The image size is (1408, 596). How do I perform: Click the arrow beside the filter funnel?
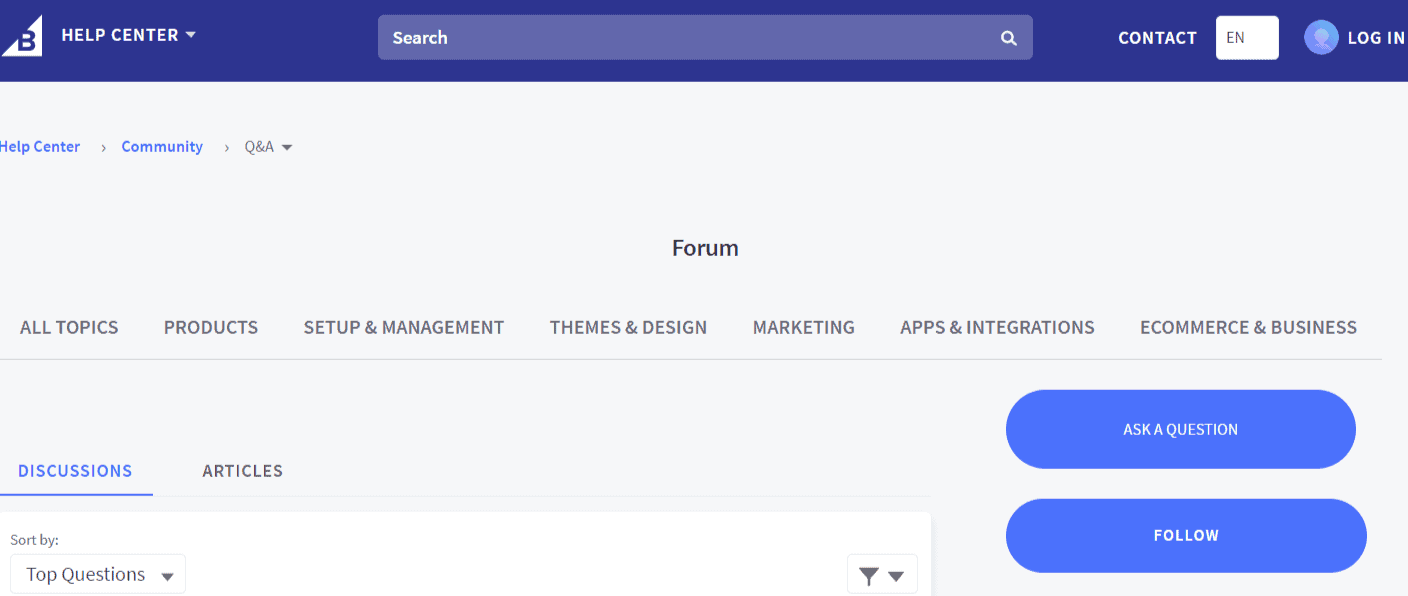click(894, 574)
